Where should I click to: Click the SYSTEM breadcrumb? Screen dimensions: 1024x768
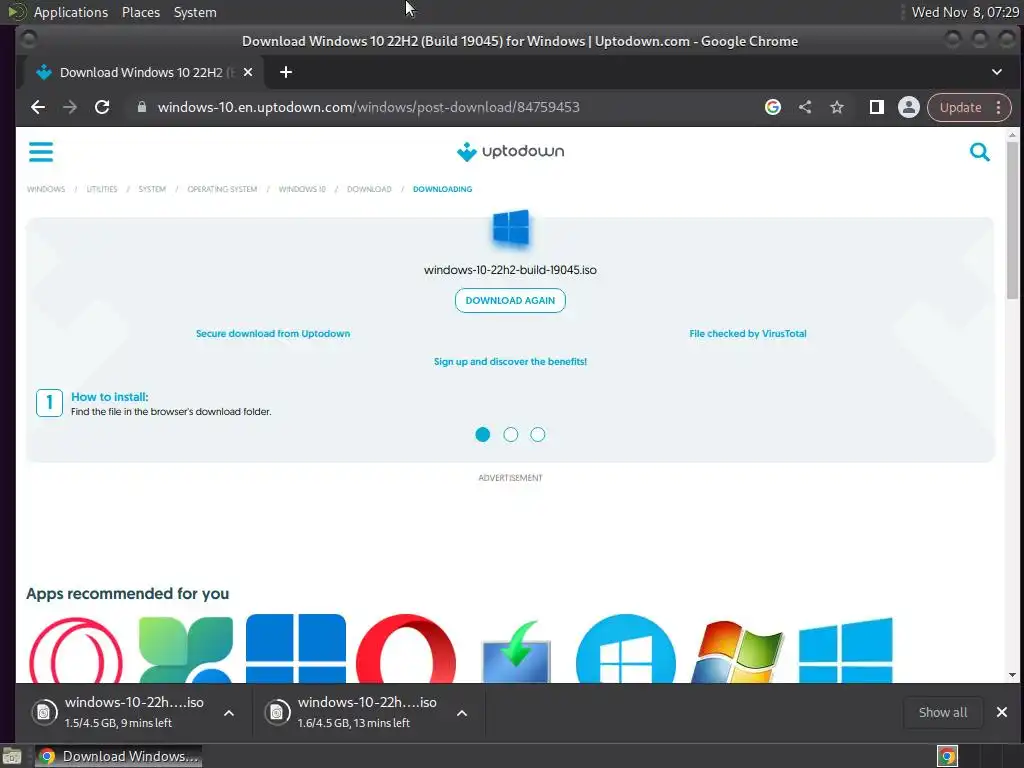(152, 189)
